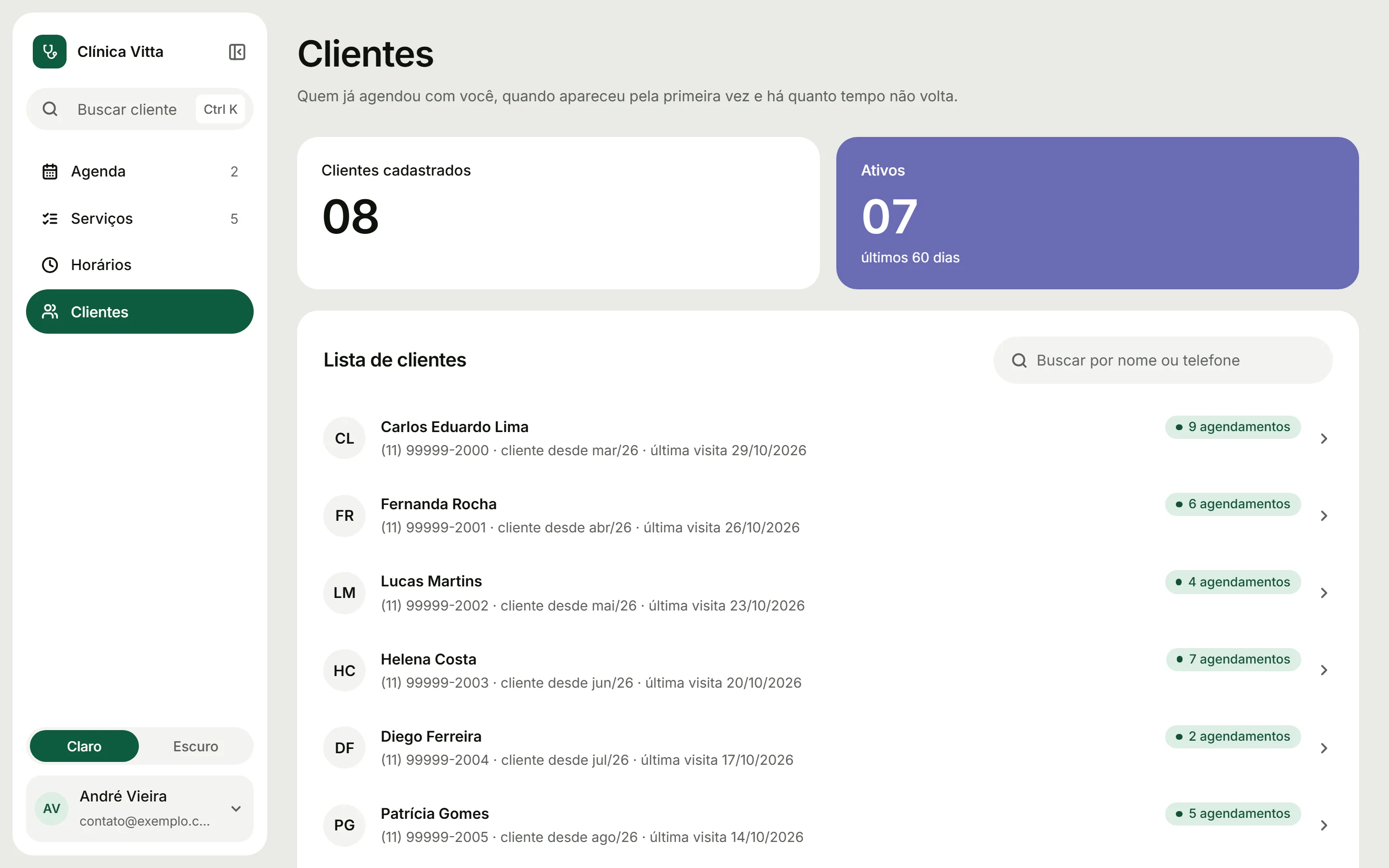Click the 5 agendamentos badge
The height and width of the screenshot is (868, 1389).
(x=1233, y=814)
